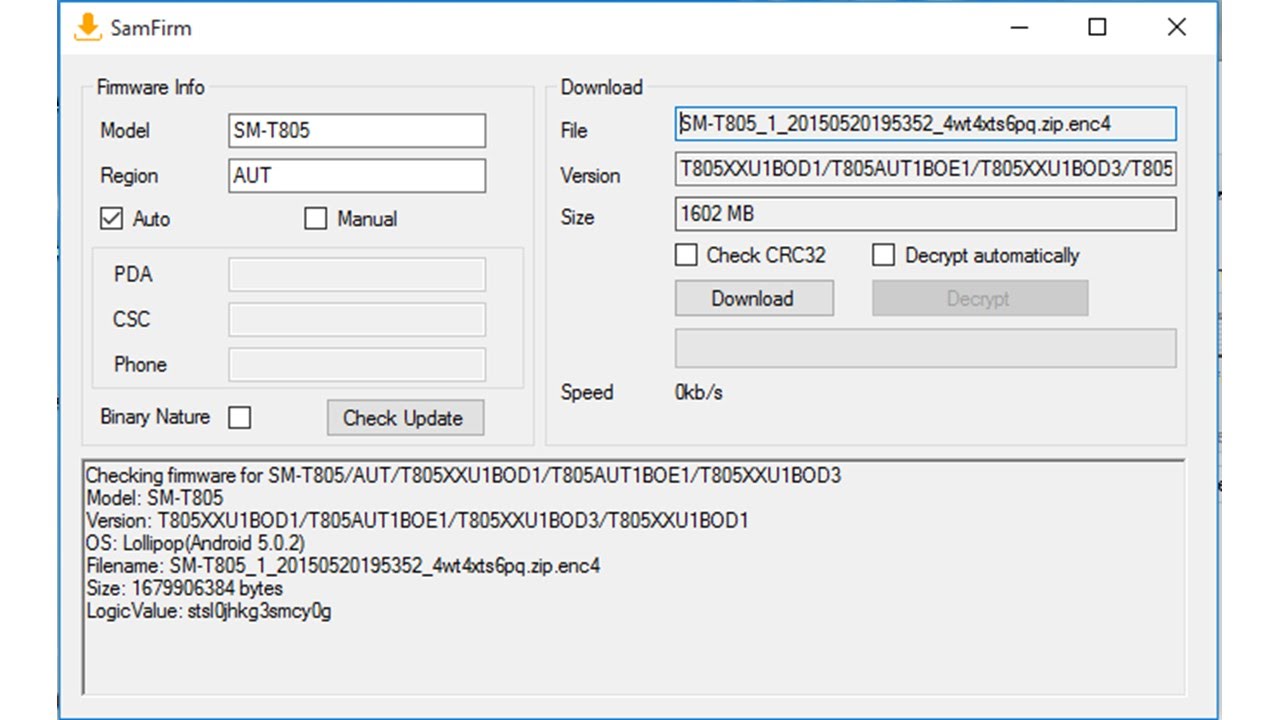
Task: Click the CSC text field
Action: [357, 320]
